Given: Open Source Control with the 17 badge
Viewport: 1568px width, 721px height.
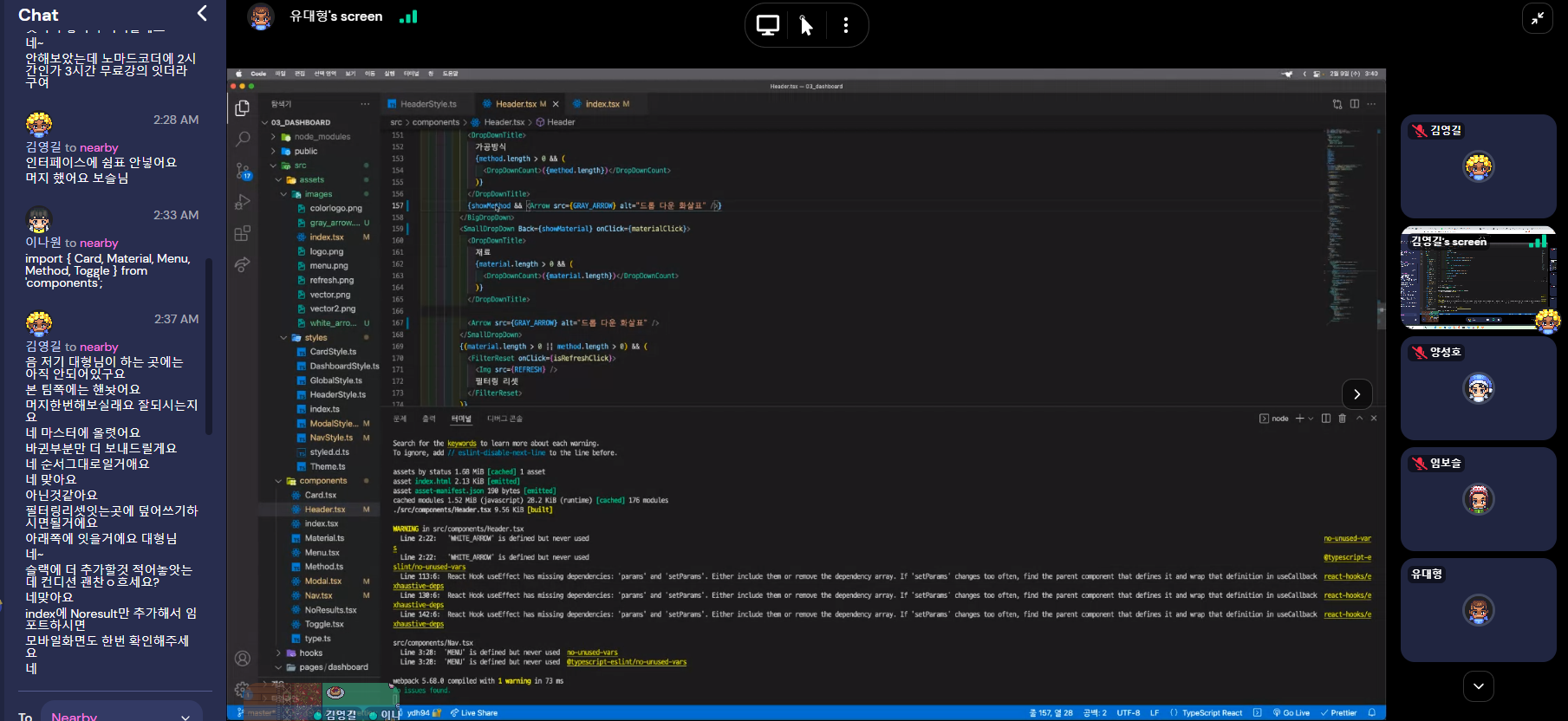Looking at the screenshot, I should tap(243, 171).
